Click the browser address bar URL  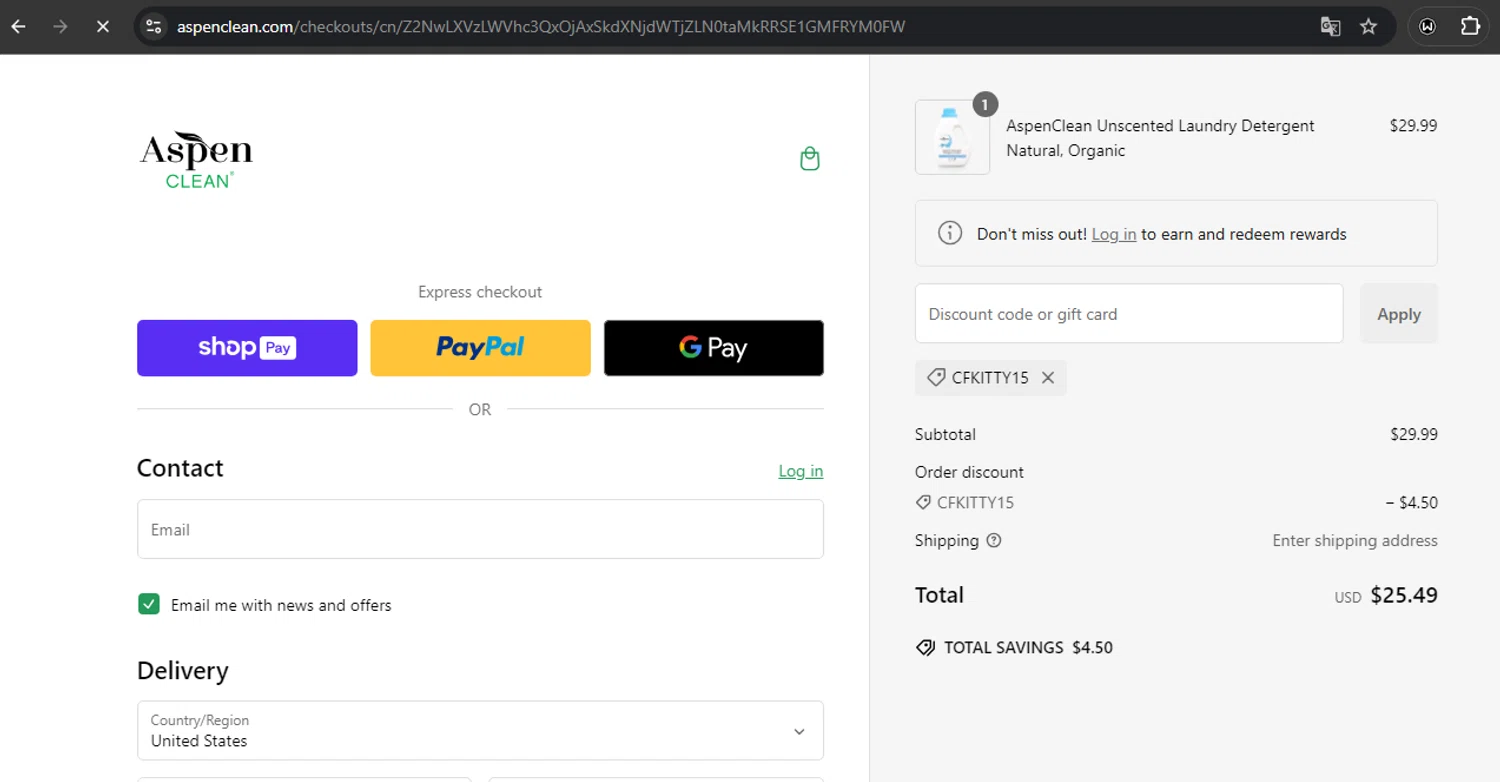click(x=540, y=27)
